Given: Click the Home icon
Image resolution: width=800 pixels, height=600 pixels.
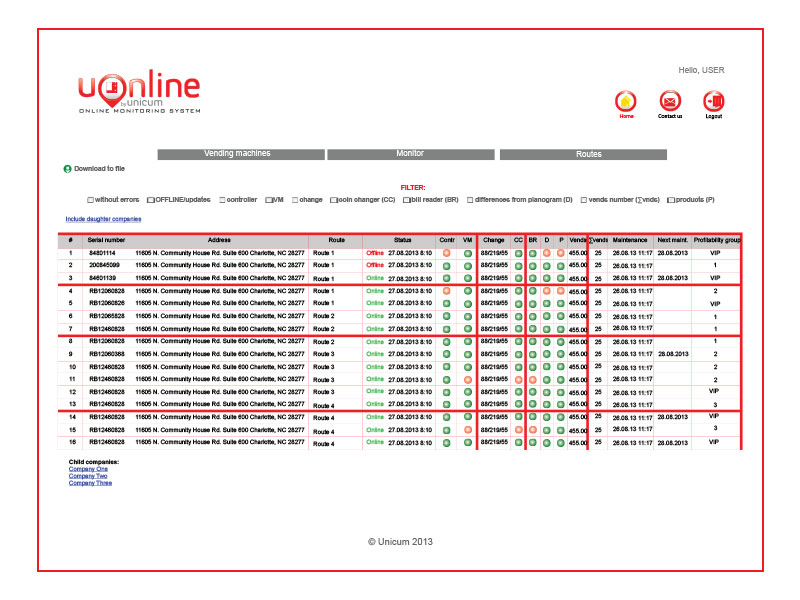Looking at the screenshot, I should click(626, 101).
